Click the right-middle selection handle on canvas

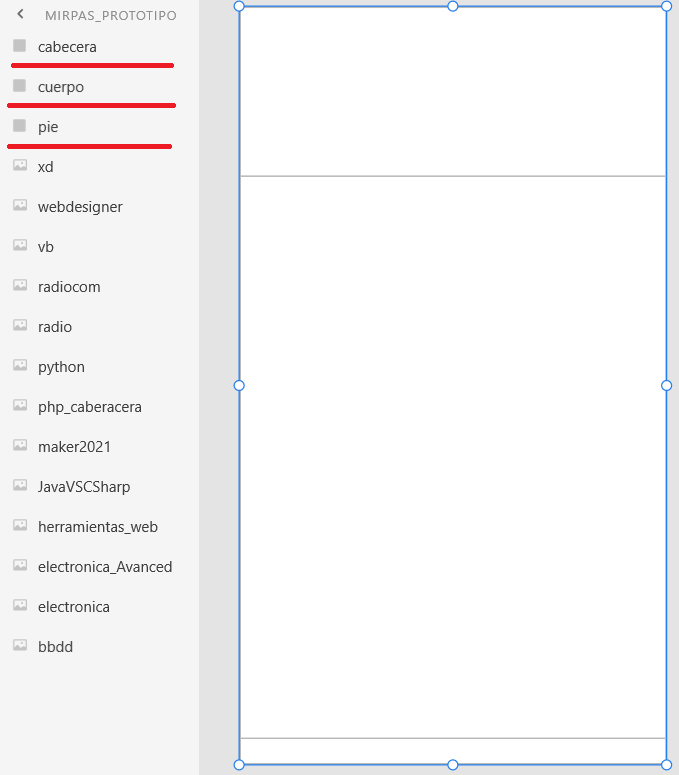pos(667,385)
